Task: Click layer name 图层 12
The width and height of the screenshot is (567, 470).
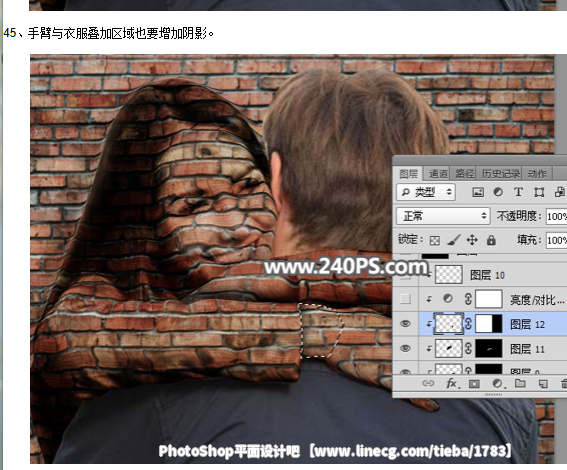Action: point(527,324)
